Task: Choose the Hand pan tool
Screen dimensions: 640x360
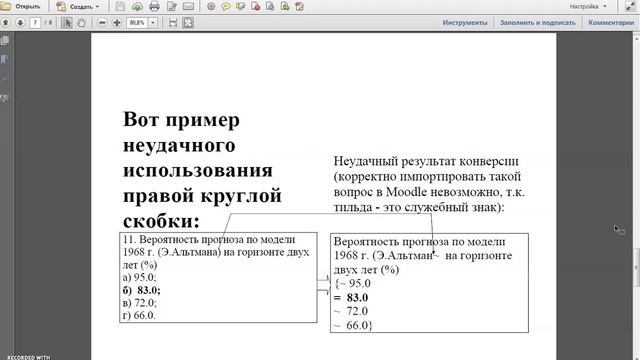Action: click(81, 23)
